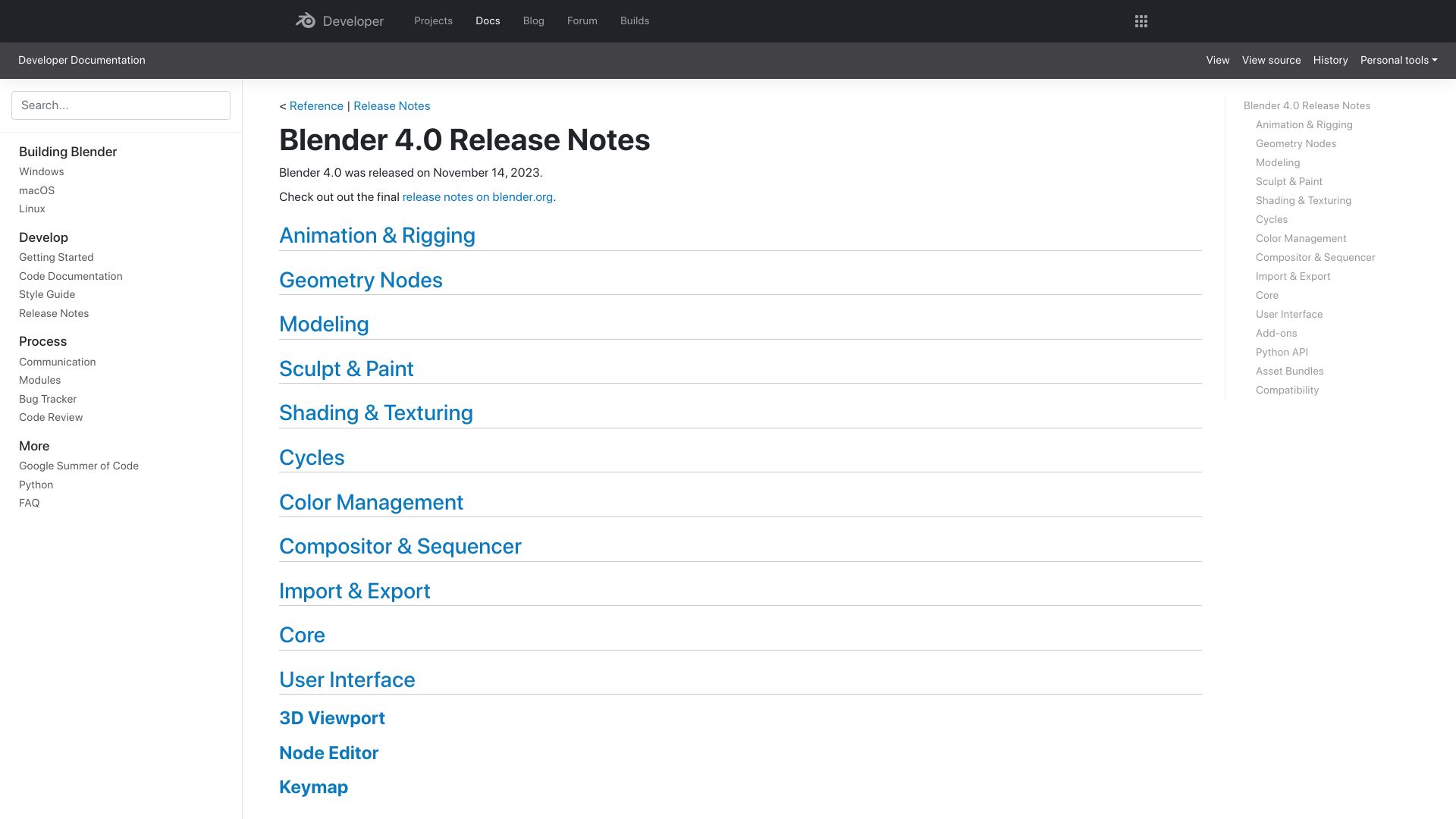
Task: Jump to Geometry Nodes in contents
Action: coord(1296,144)
